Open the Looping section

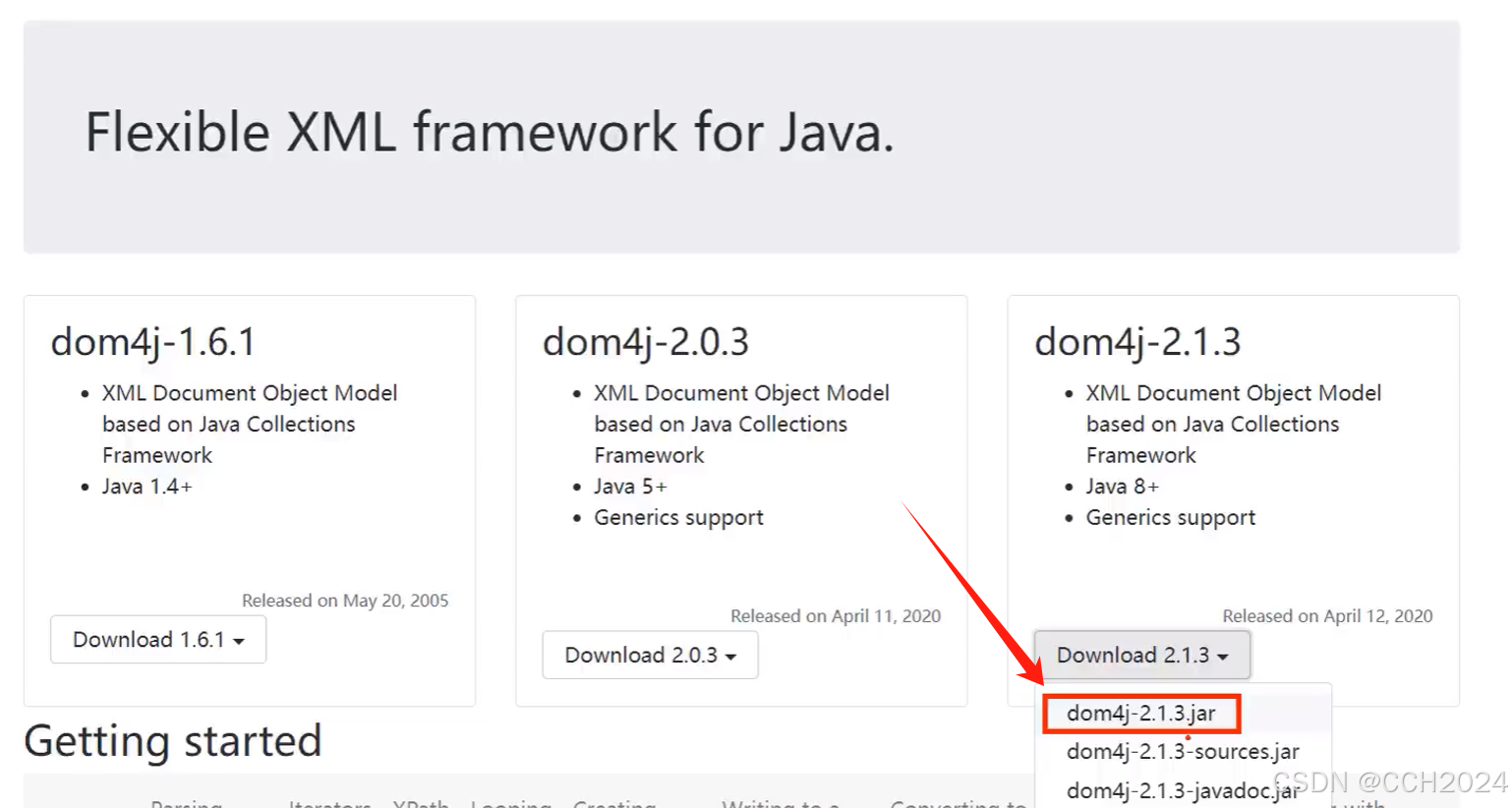pos(512,803)
